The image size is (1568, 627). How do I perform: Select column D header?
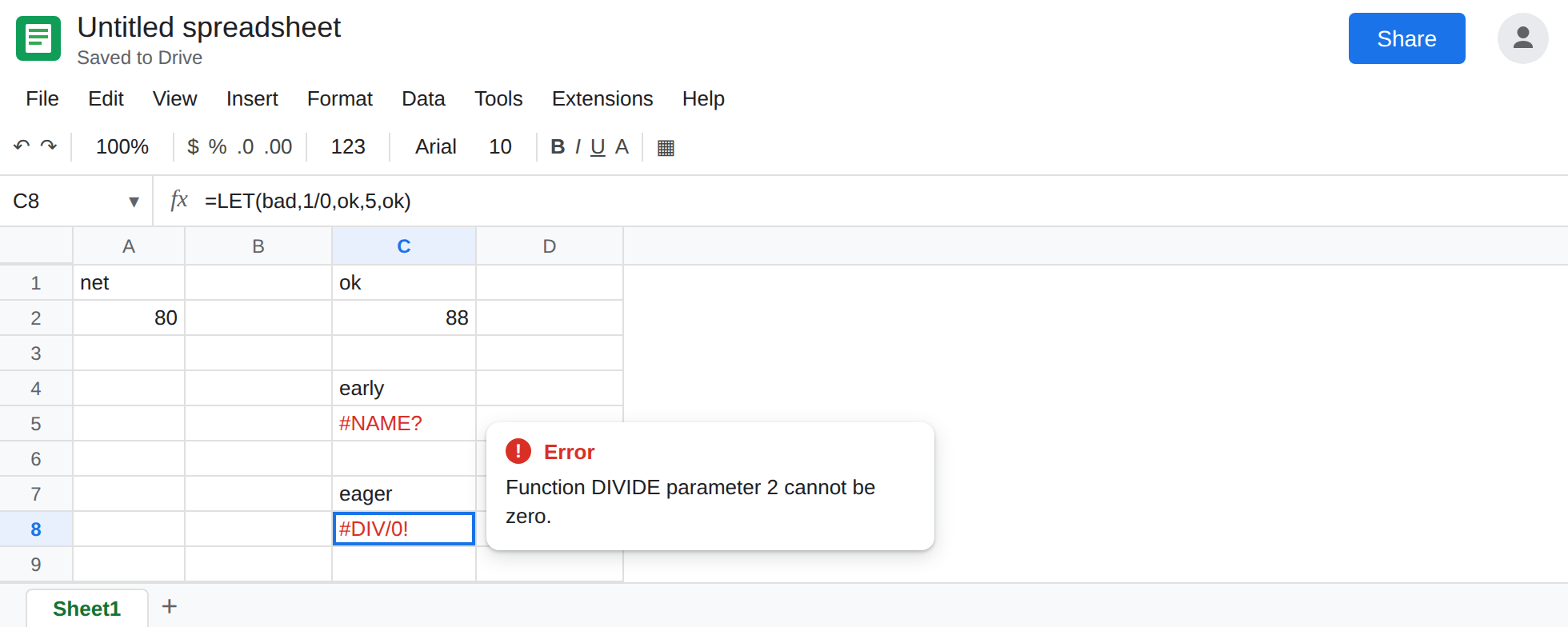coord(550,246)
